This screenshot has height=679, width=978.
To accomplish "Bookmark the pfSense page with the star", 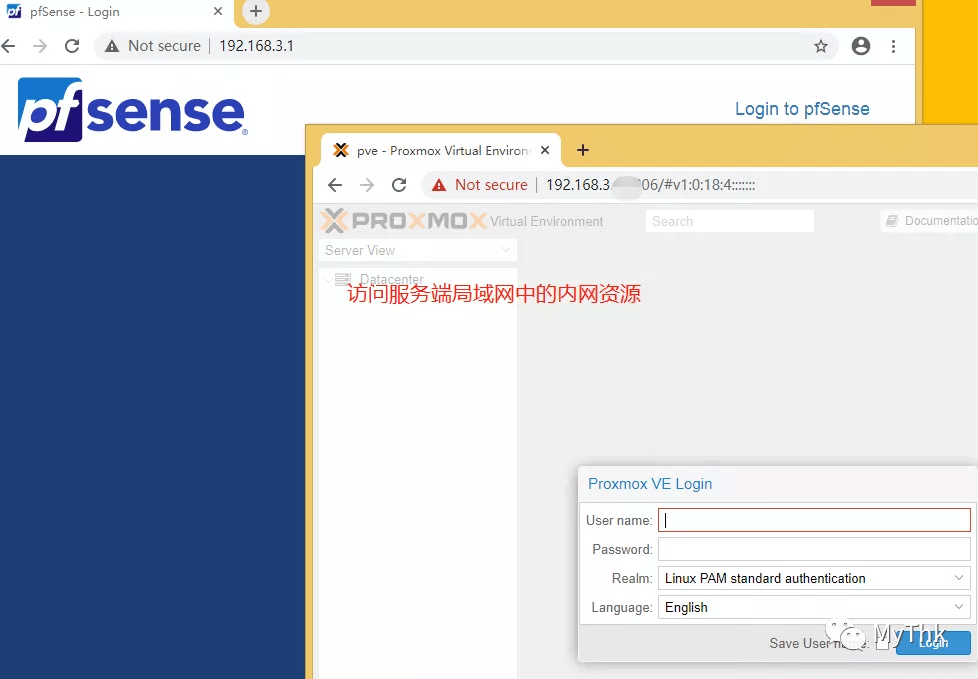I will coord(821,46).
